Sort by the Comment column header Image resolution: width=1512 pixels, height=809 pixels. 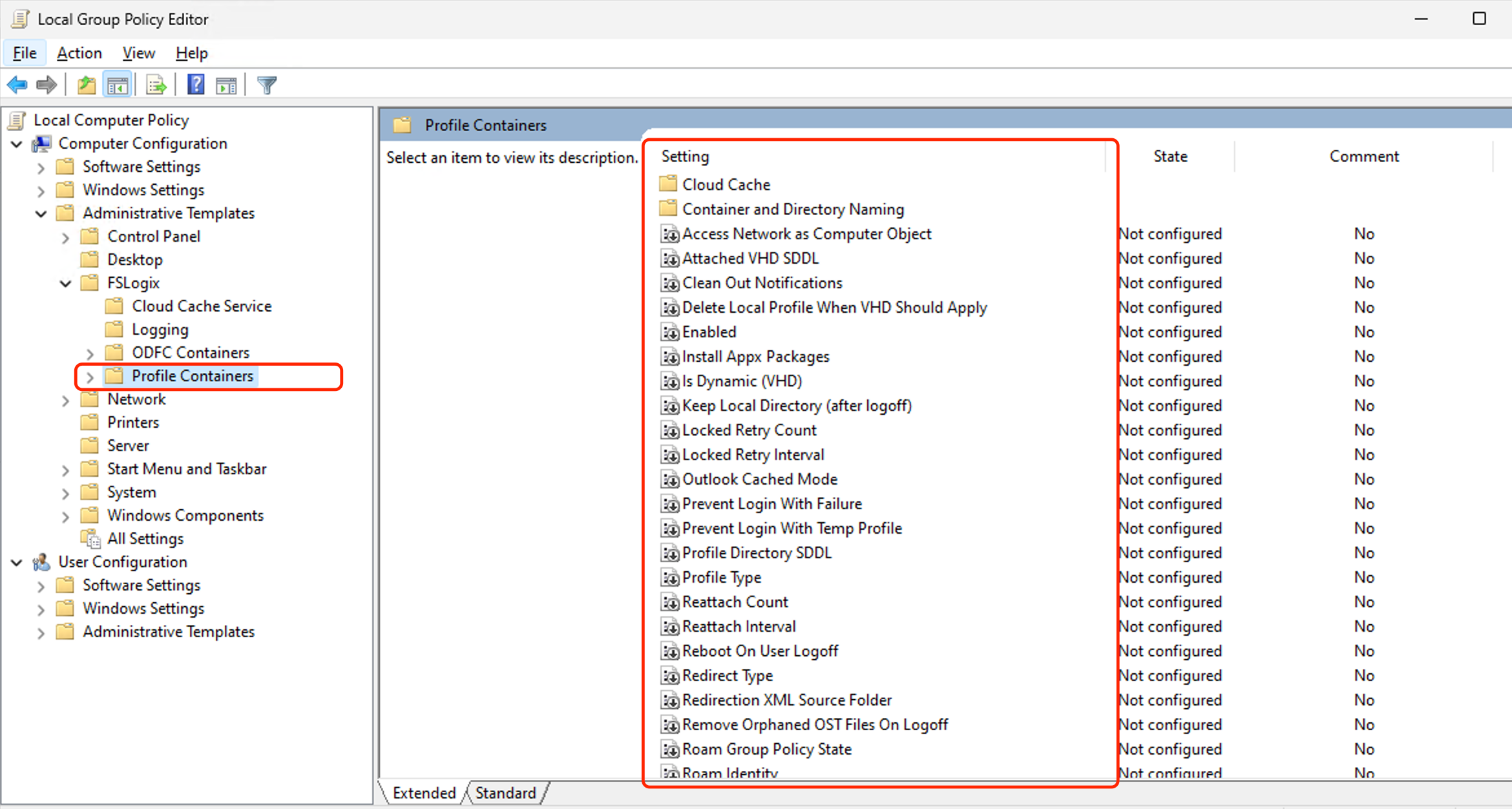pyautogui.click(x=1364, y=156)
